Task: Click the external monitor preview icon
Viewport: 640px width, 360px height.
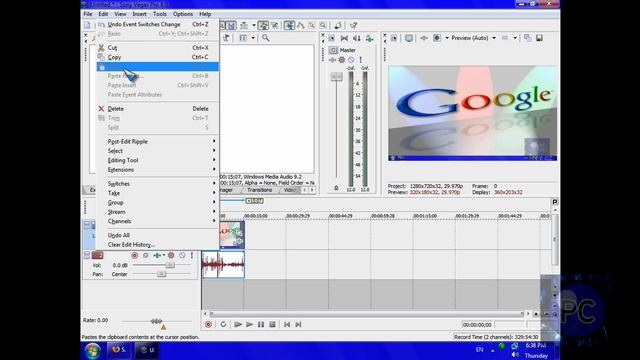Action: click(x=409, y=38)
